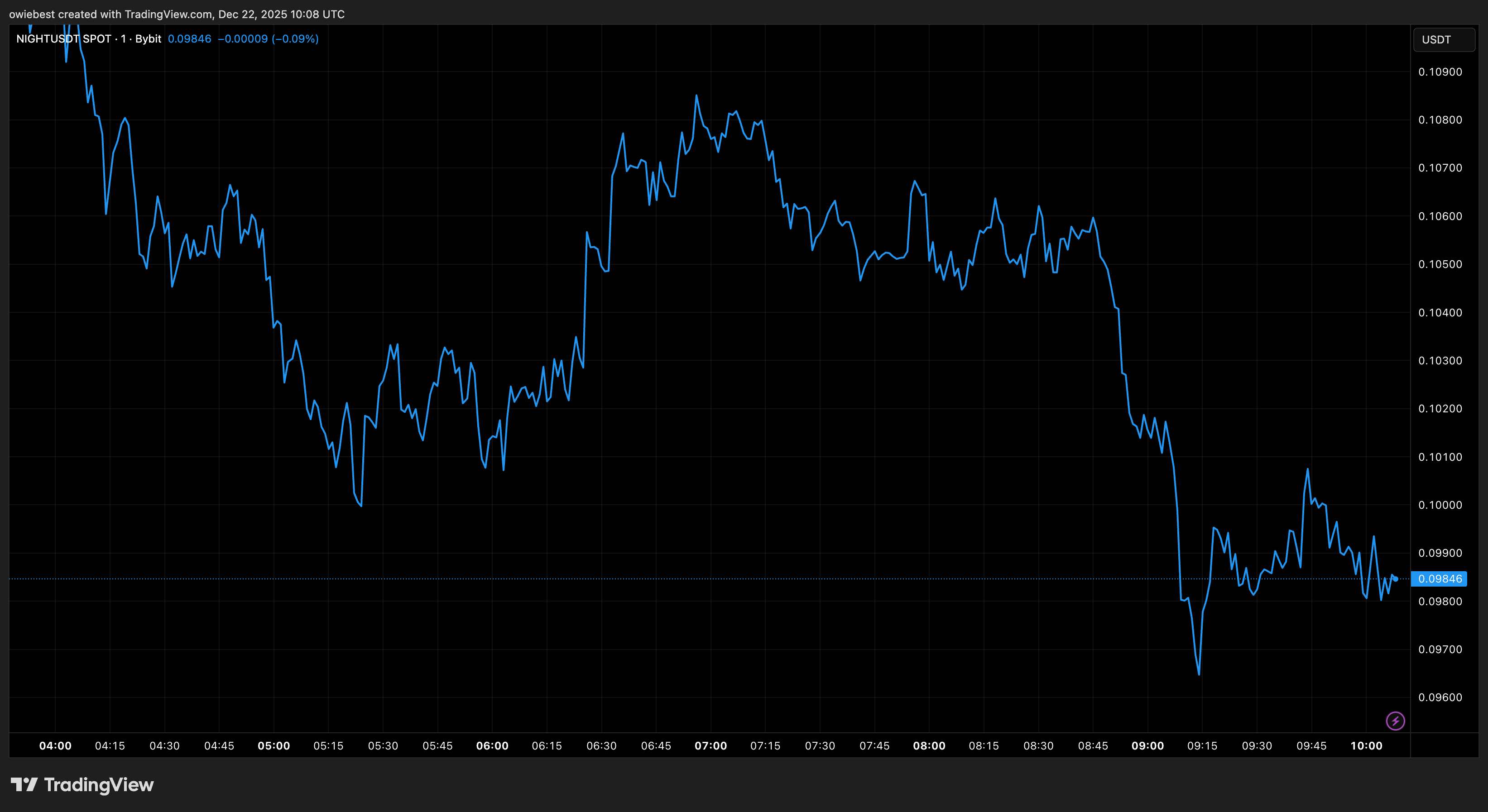
Task: Click the TradingView logo at bottom left
Action: (x=82, y=785)
